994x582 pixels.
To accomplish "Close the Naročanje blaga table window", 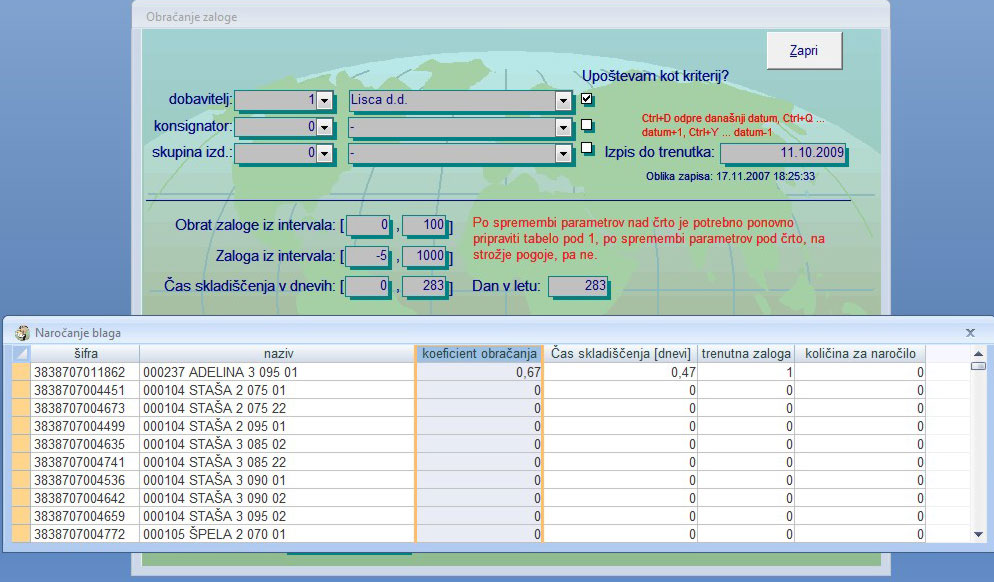I will [x=970, y=332].
